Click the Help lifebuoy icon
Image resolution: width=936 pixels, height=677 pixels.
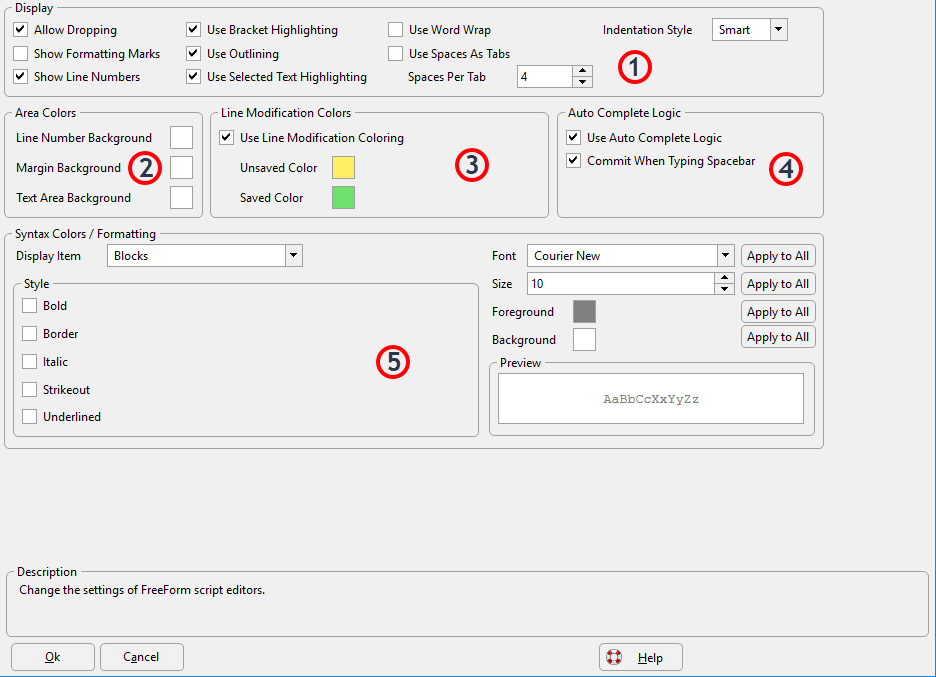614,657
